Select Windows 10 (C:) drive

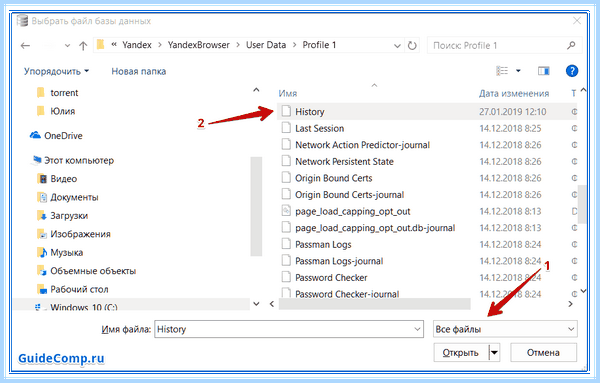[x=84, y=306]
